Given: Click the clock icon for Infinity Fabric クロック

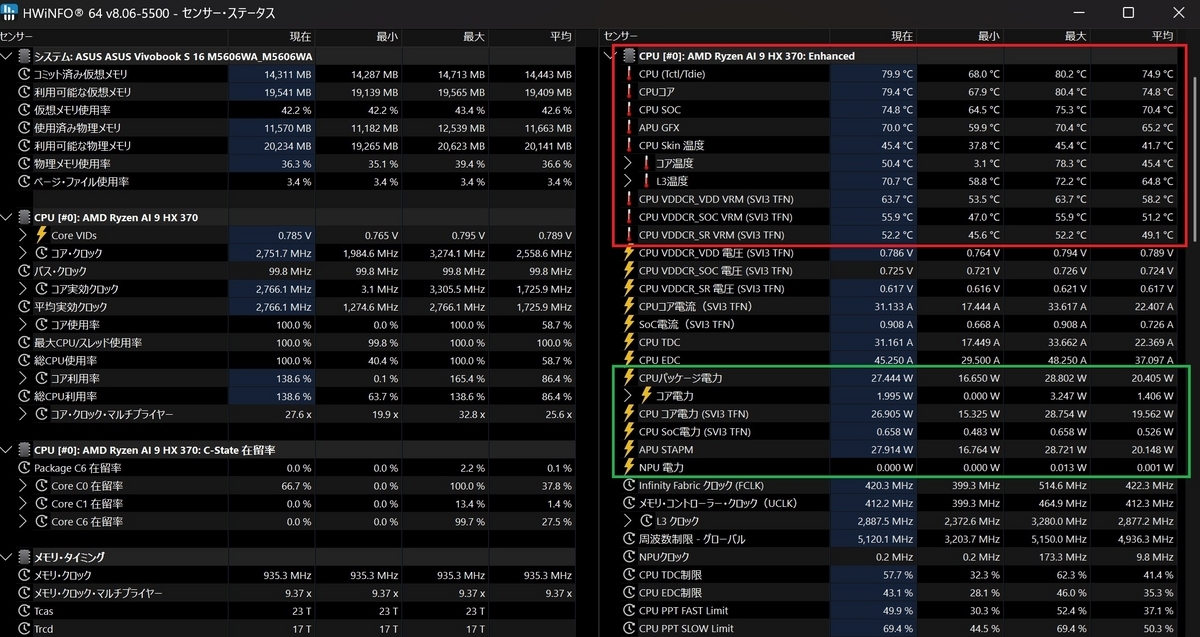Looking at the screenshot, I should coord(629,486).
